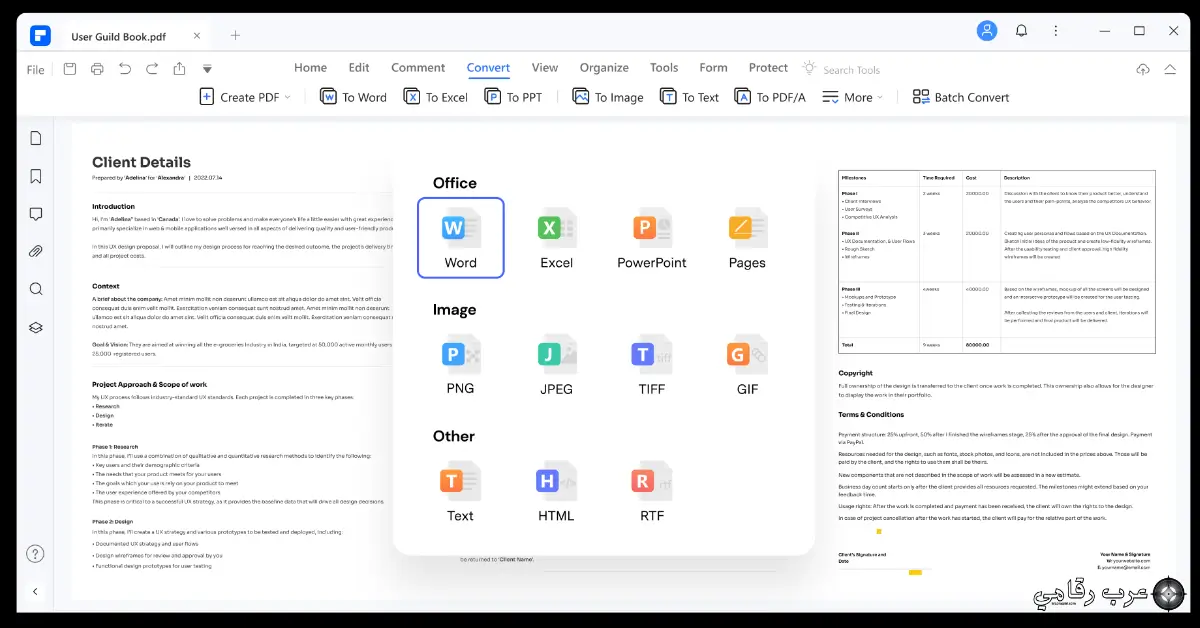The width and height of the screenshot is (1200, 628).
Task: Open the Protect tab
Action: (768, 68)
